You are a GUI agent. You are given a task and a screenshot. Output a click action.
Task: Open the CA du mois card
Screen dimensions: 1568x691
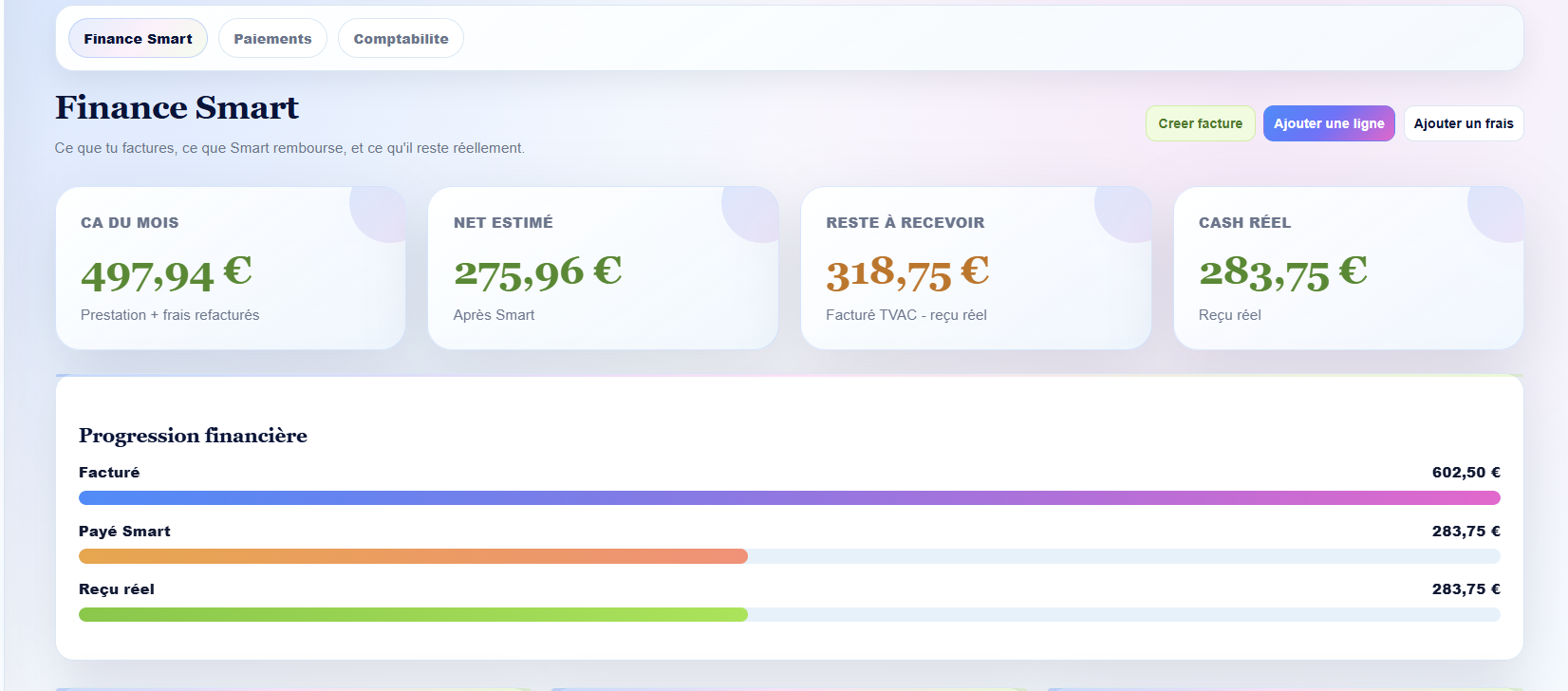pos(231,268)
